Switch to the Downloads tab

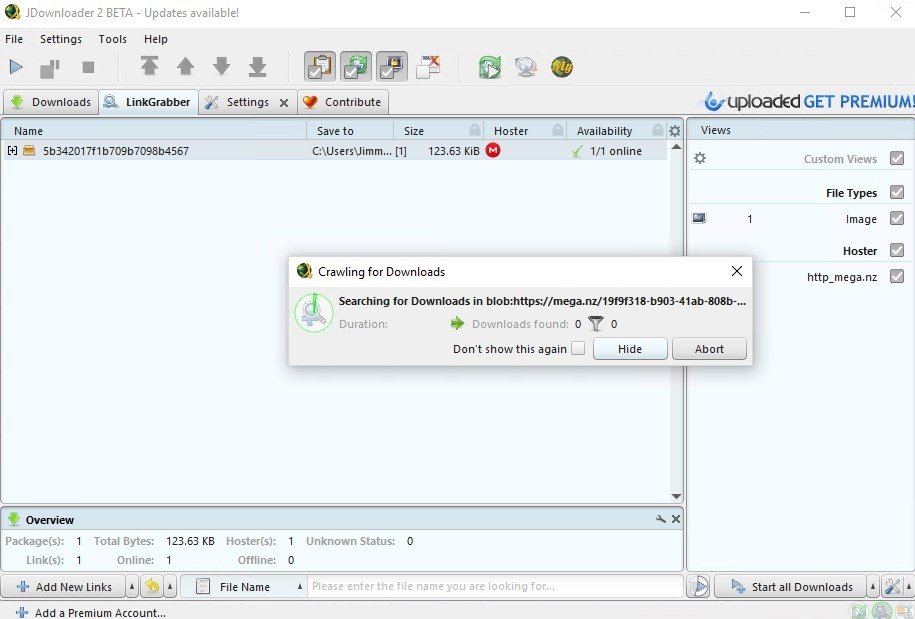(51, 102)
